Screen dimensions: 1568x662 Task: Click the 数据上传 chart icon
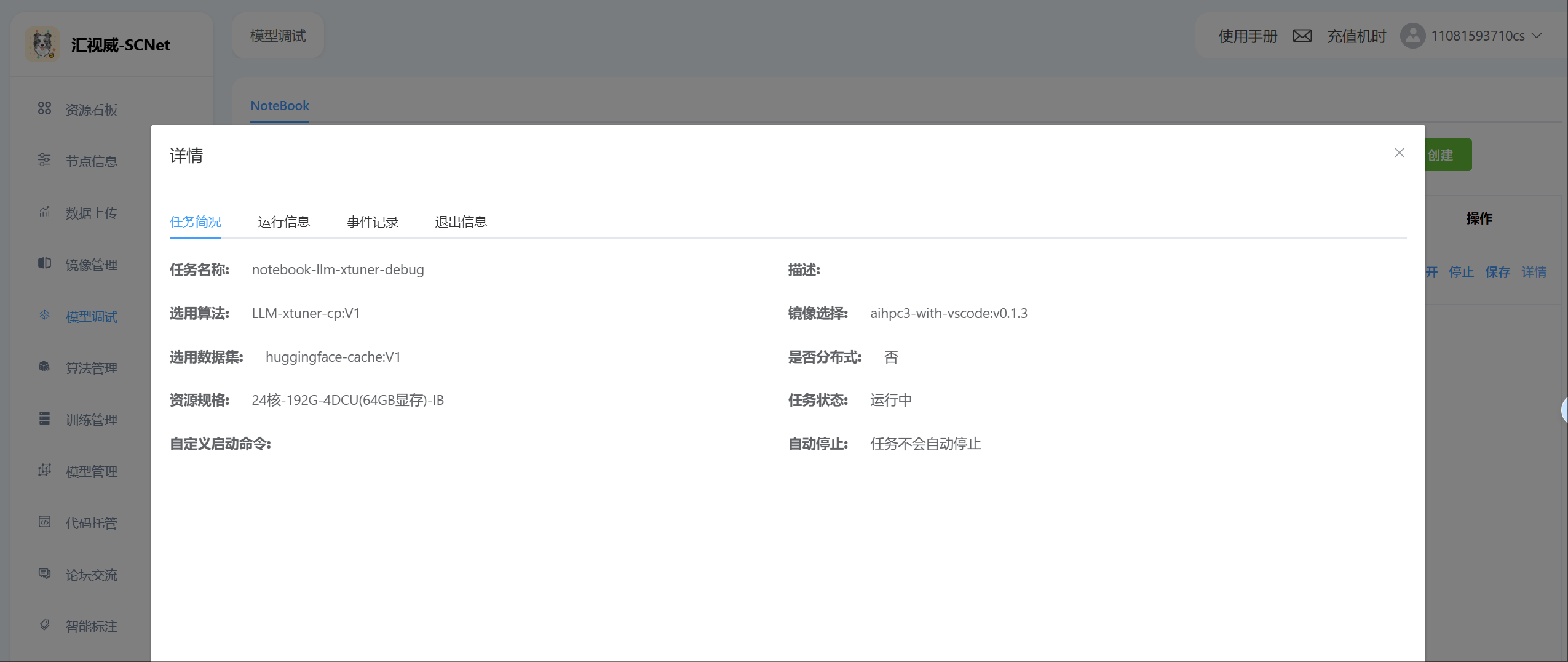pyautogui.click(x=44, y=212)
